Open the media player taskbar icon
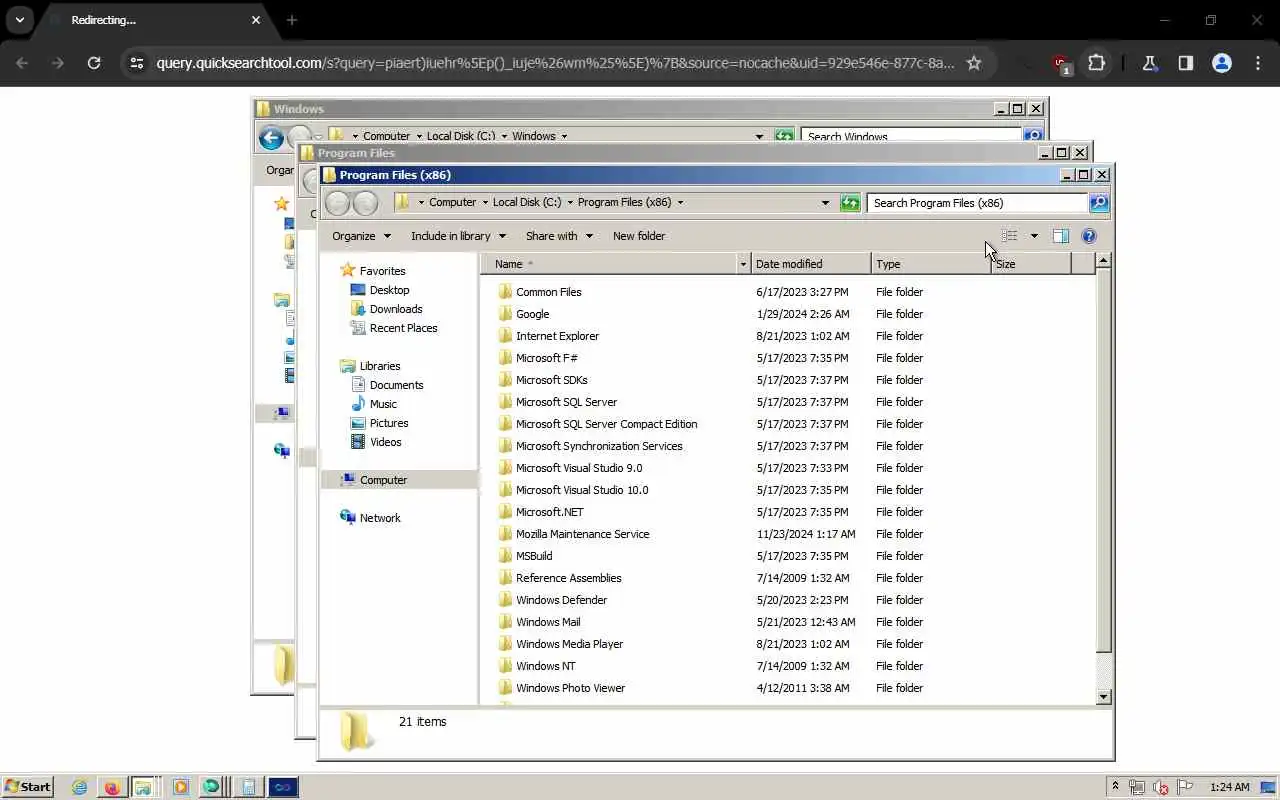Viewport: 1280px width, 800px height. point(180,787)
